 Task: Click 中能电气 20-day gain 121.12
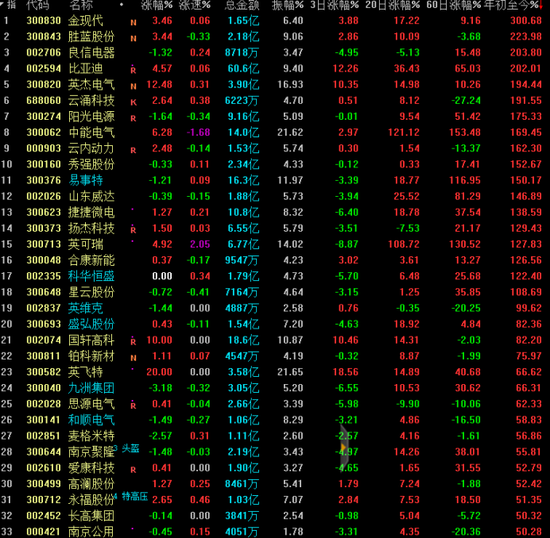coord(404,133)
